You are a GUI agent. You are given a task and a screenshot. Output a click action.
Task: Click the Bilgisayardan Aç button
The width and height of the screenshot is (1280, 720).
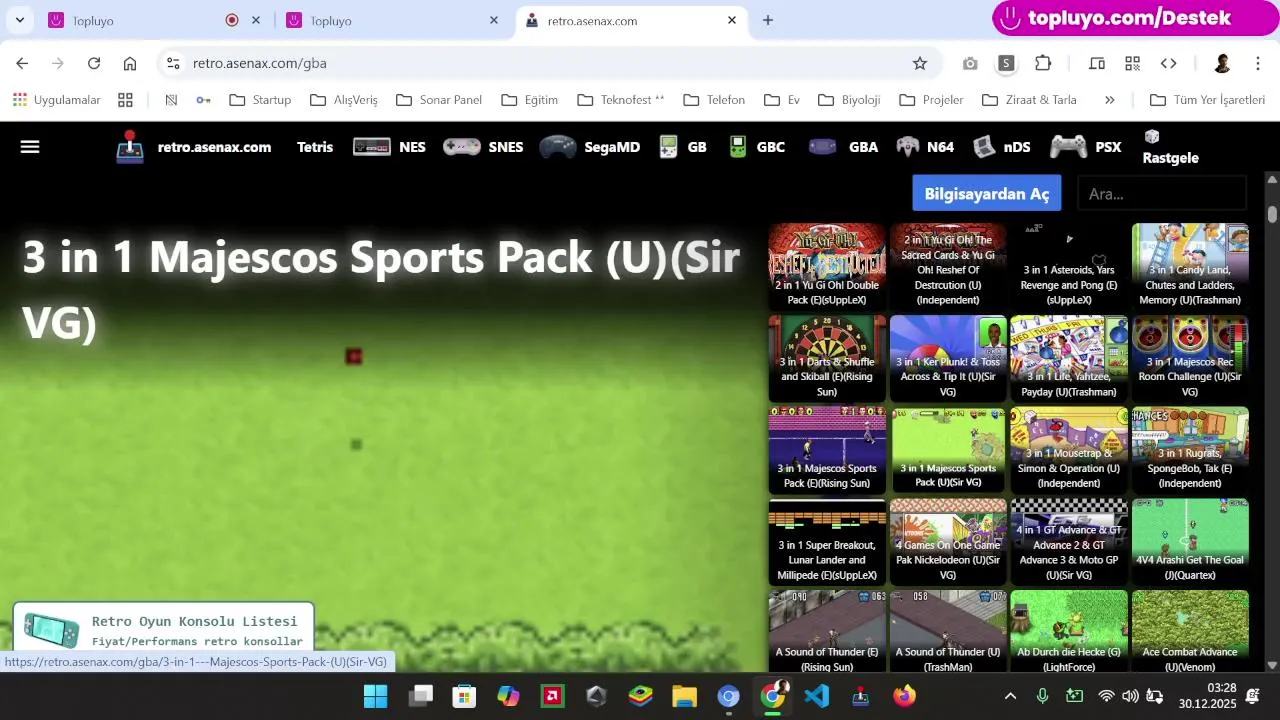[987, 193]
